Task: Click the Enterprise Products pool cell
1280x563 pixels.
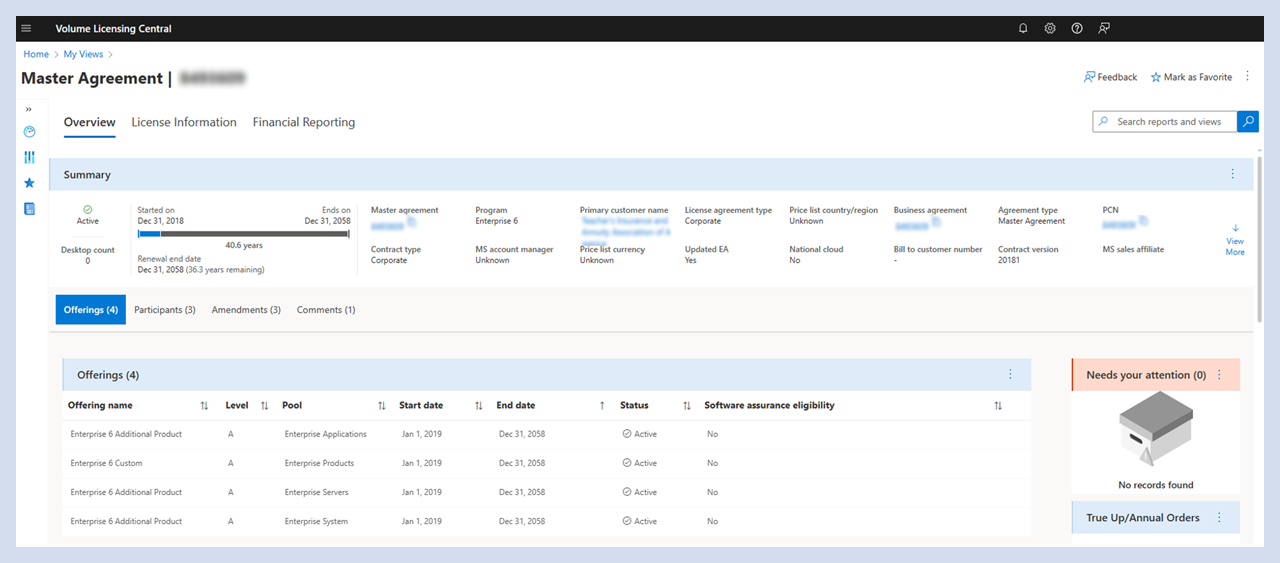Action: 320,463
